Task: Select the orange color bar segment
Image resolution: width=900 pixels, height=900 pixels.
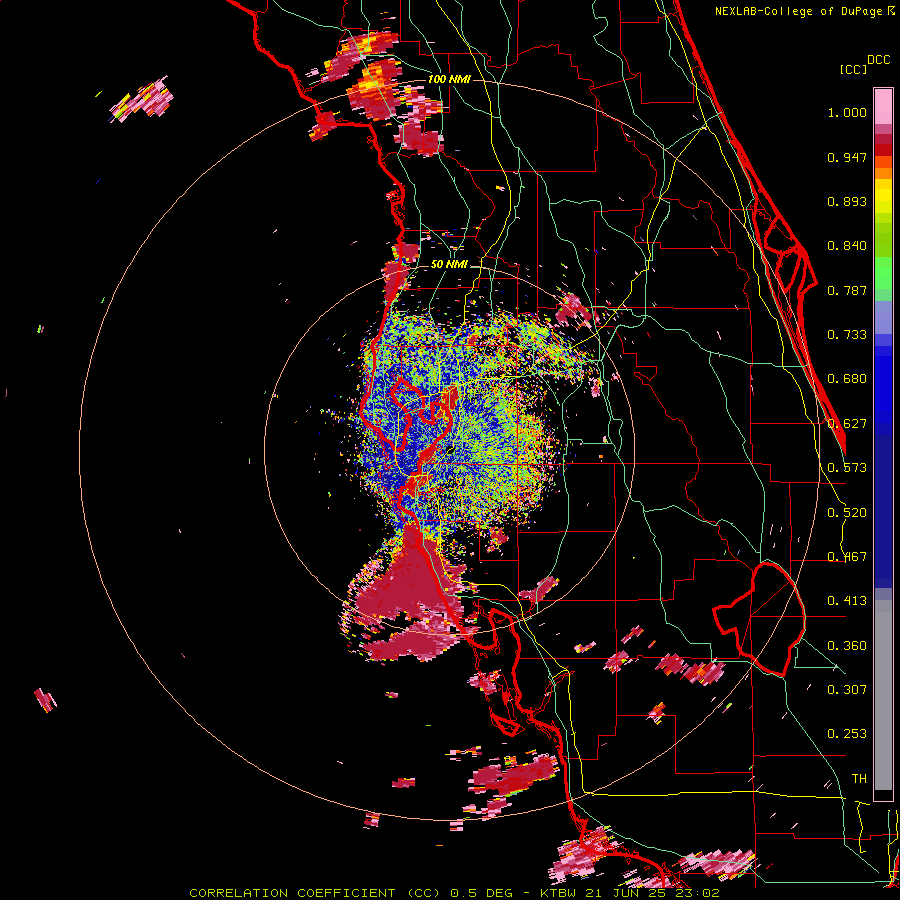Action: (x=883, y=173)
